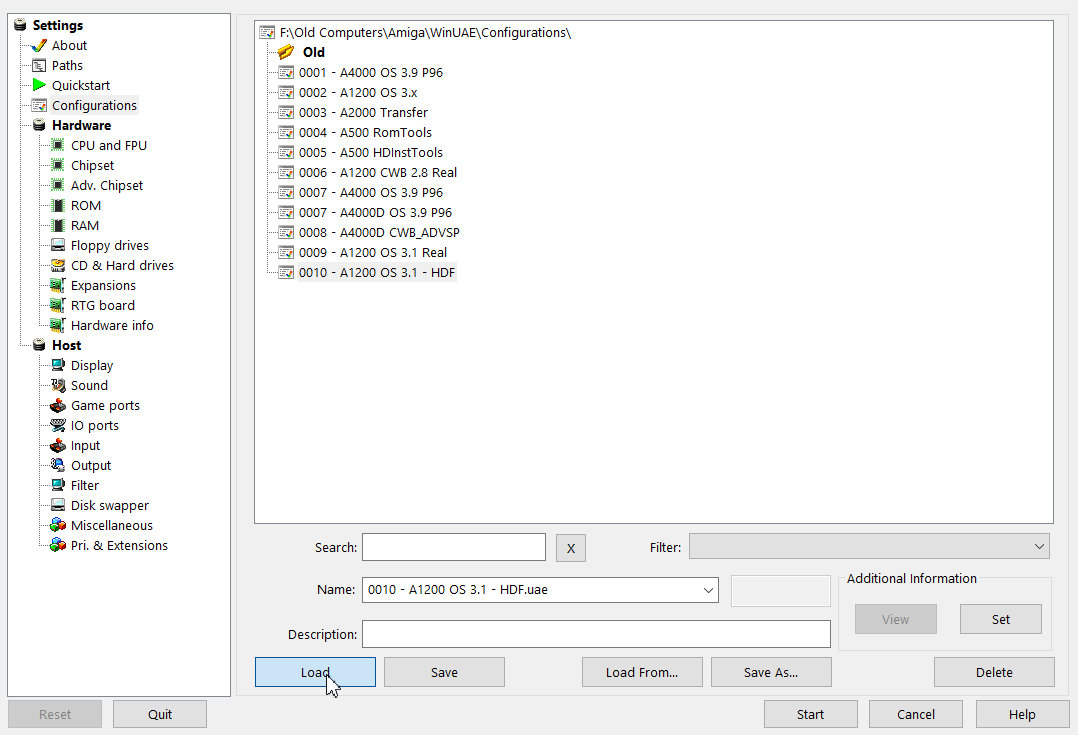
Task: Select the Settings root tree node
Action: point(58,25)
